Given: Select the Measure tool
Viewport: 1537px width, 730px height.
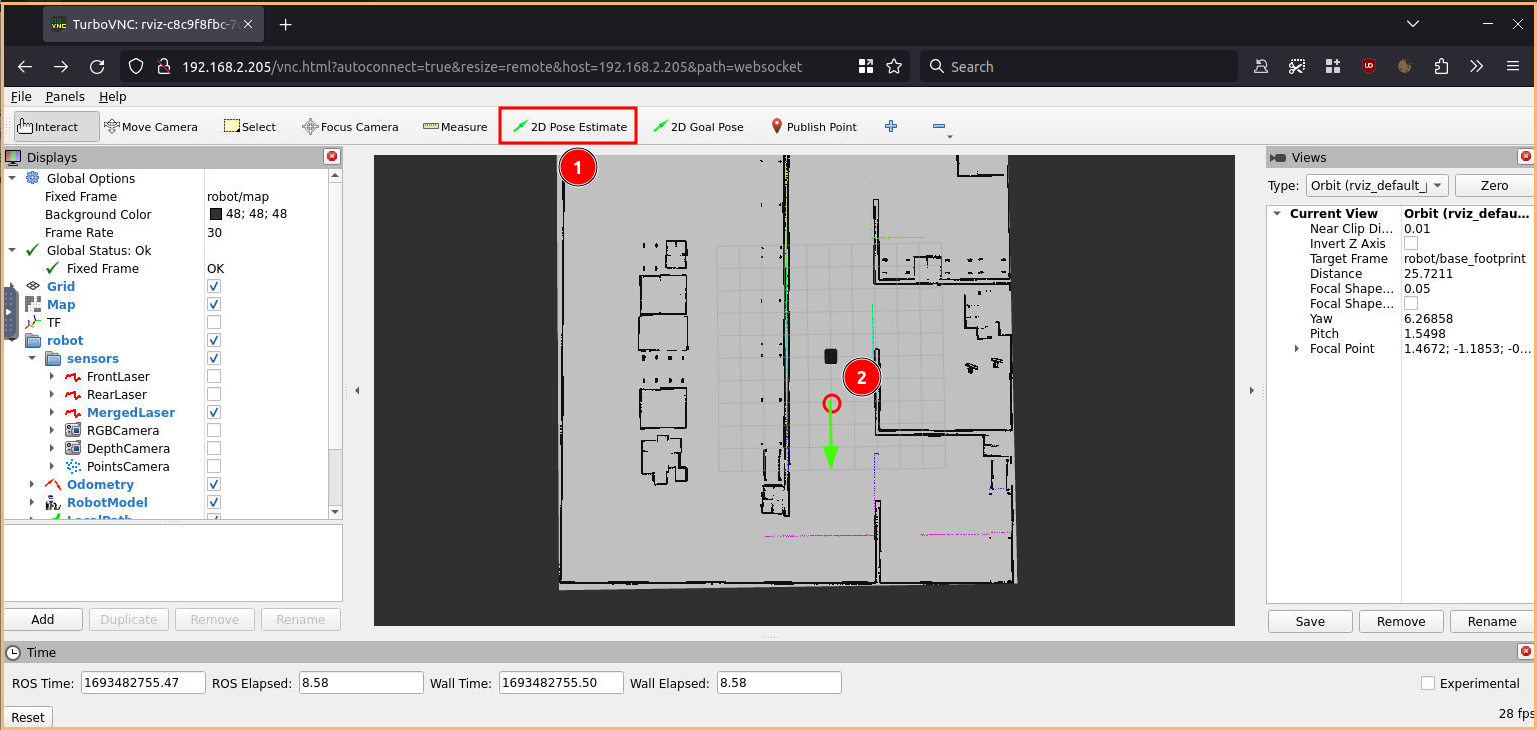Looking at the screenshot, I should [x=455, y=127].
